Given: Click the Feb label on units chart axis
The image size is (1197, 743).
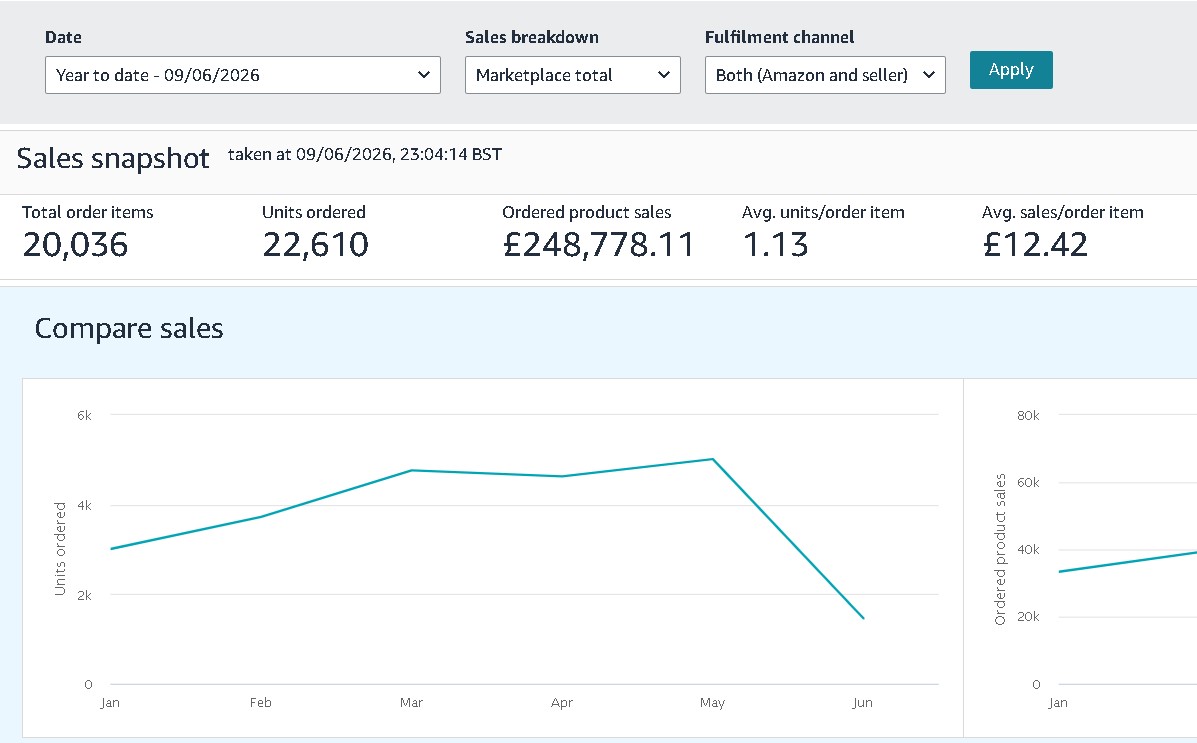Looking at the screenshot, I should (260, 703).
